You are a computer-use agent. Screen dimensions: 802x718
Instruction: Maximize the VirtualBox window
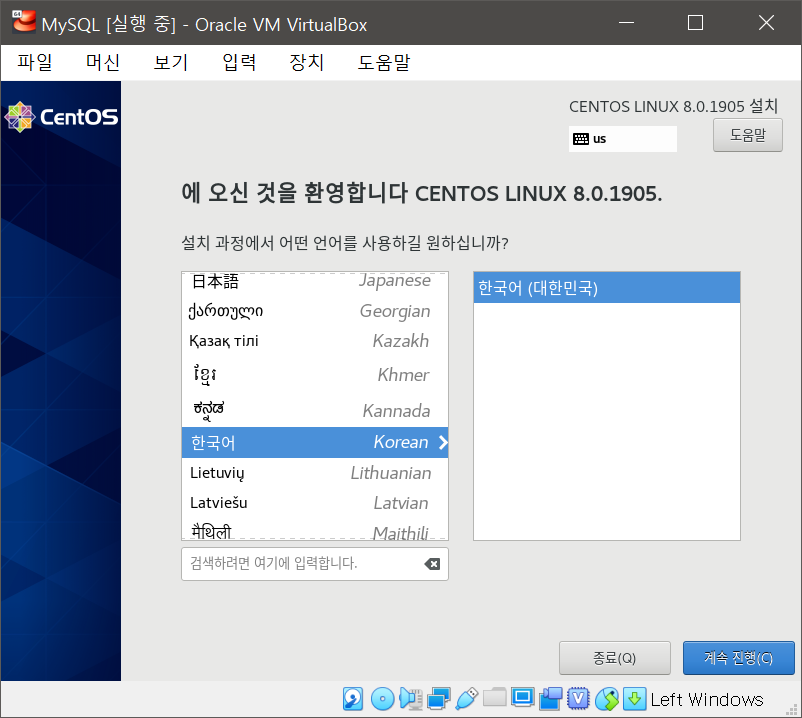[695, 23]
